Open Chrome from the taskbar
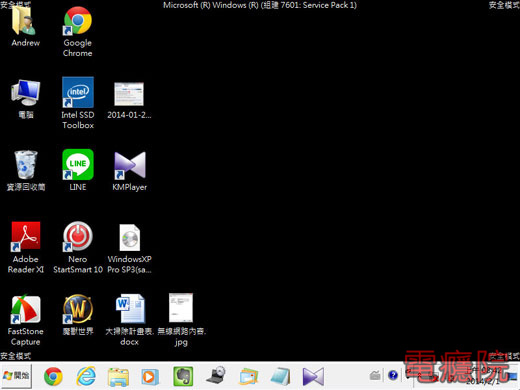 53,377
